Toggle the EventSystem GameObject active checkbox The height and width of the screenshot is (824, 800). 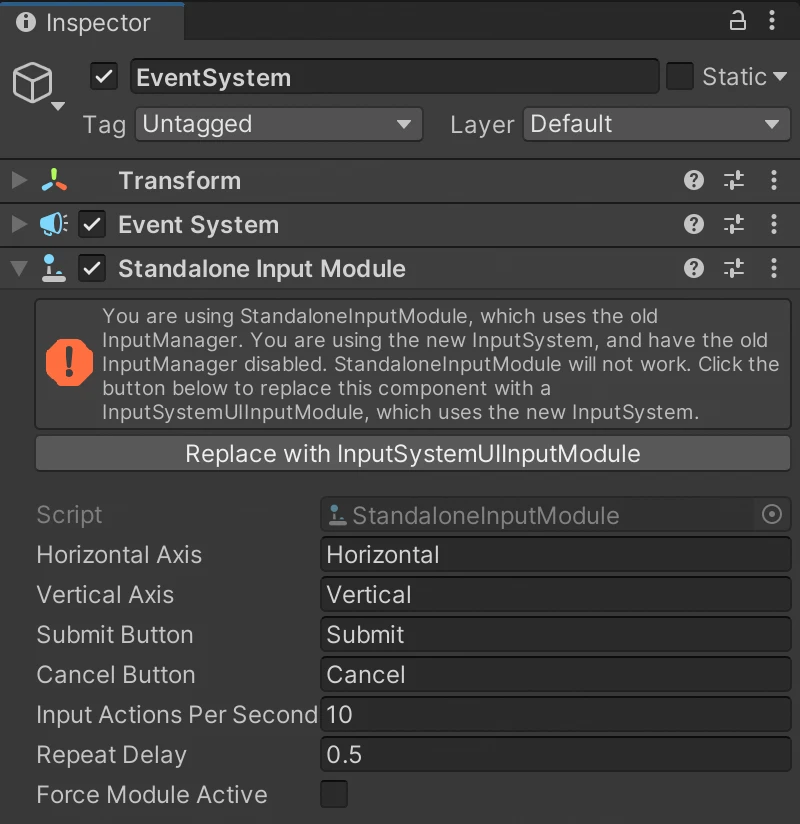104,77
